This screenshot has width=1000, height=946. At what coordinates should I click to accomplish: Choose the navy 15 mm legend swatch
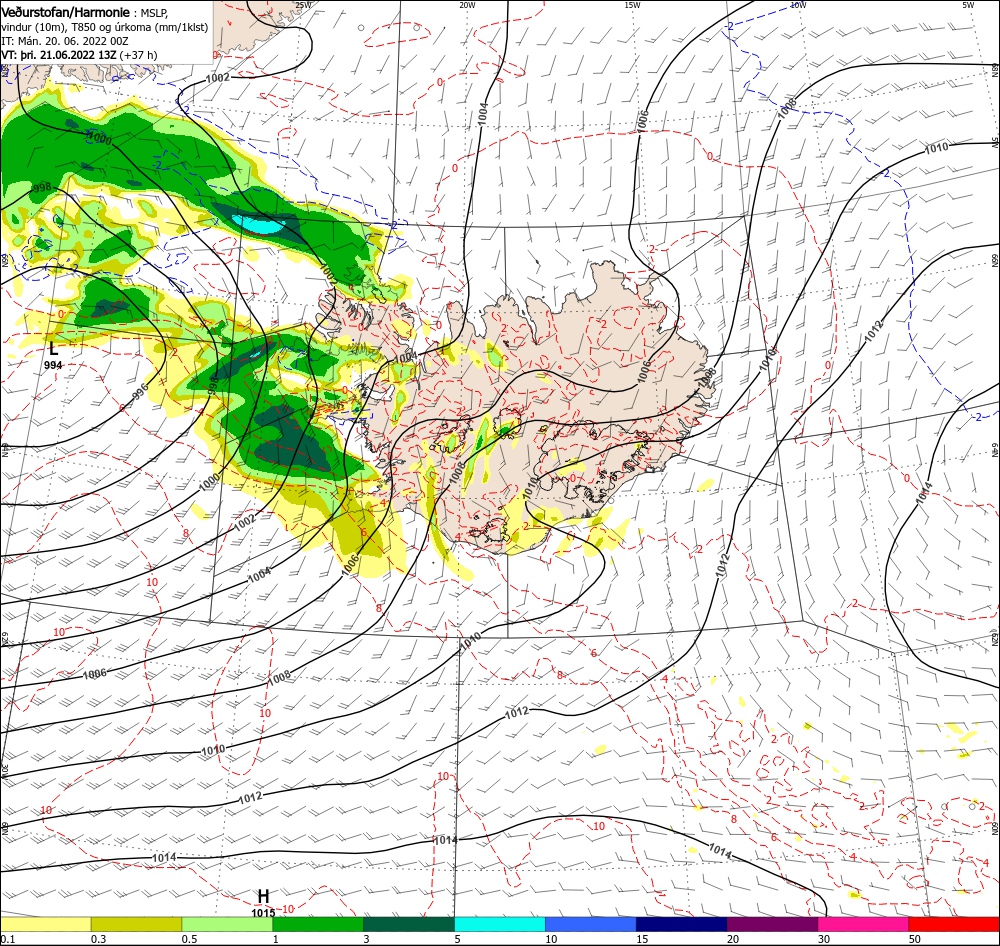tap(682, 924)
